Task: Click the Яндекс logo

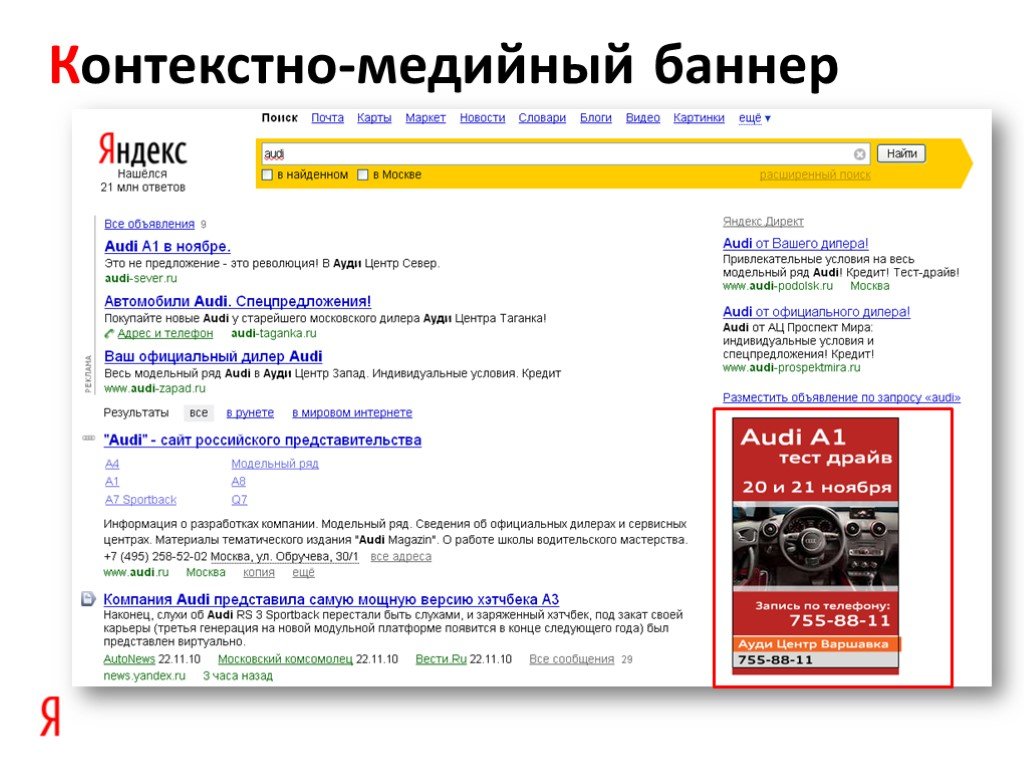Action: point(142,150)
